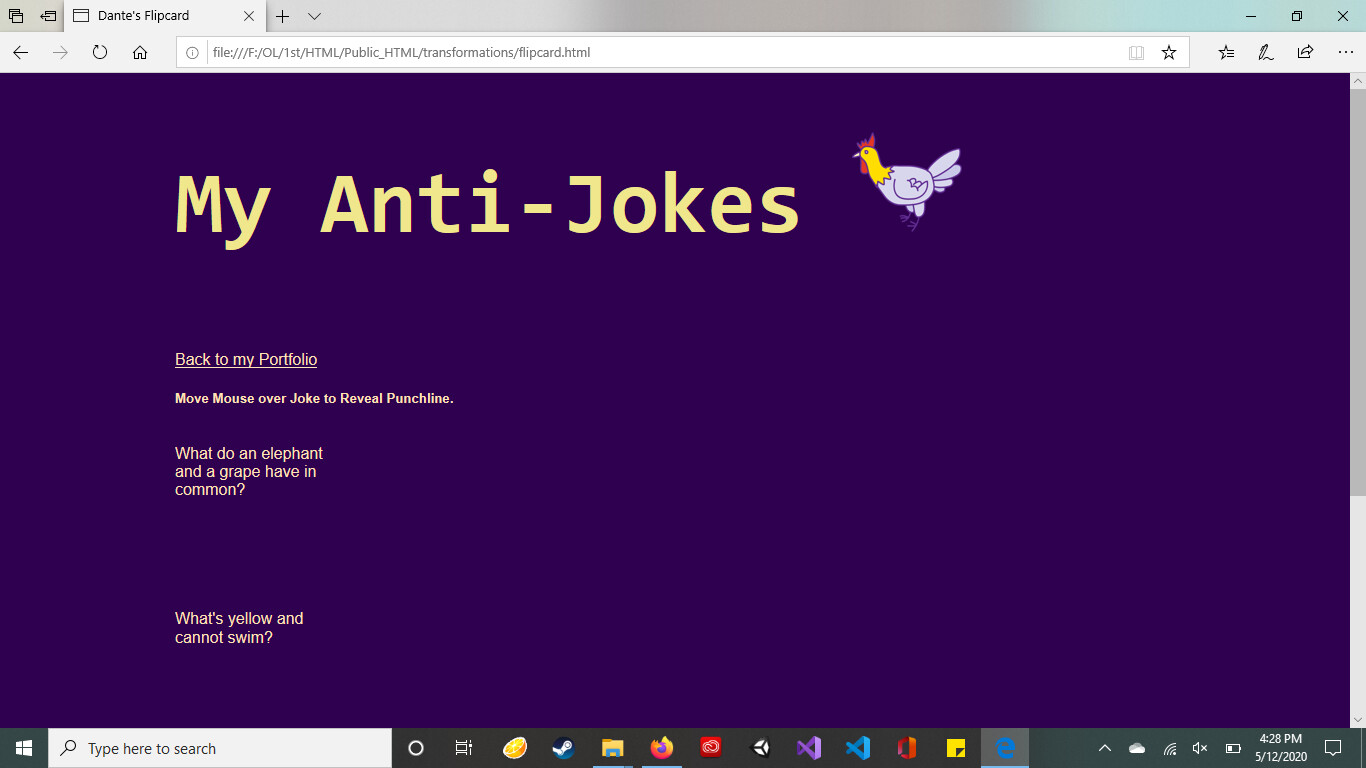Launch Unity from the taskbar
The width and height of the screenshot is (1366, 768).
759,747
